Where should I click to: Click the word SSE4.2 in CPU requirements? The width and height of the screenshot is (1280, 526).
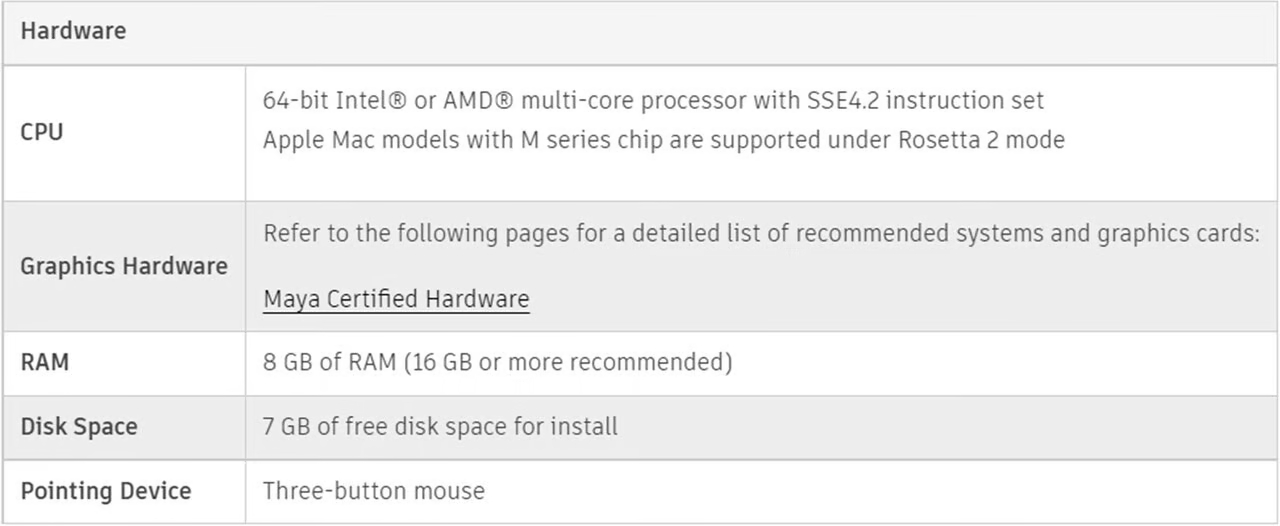coord(842,101)
